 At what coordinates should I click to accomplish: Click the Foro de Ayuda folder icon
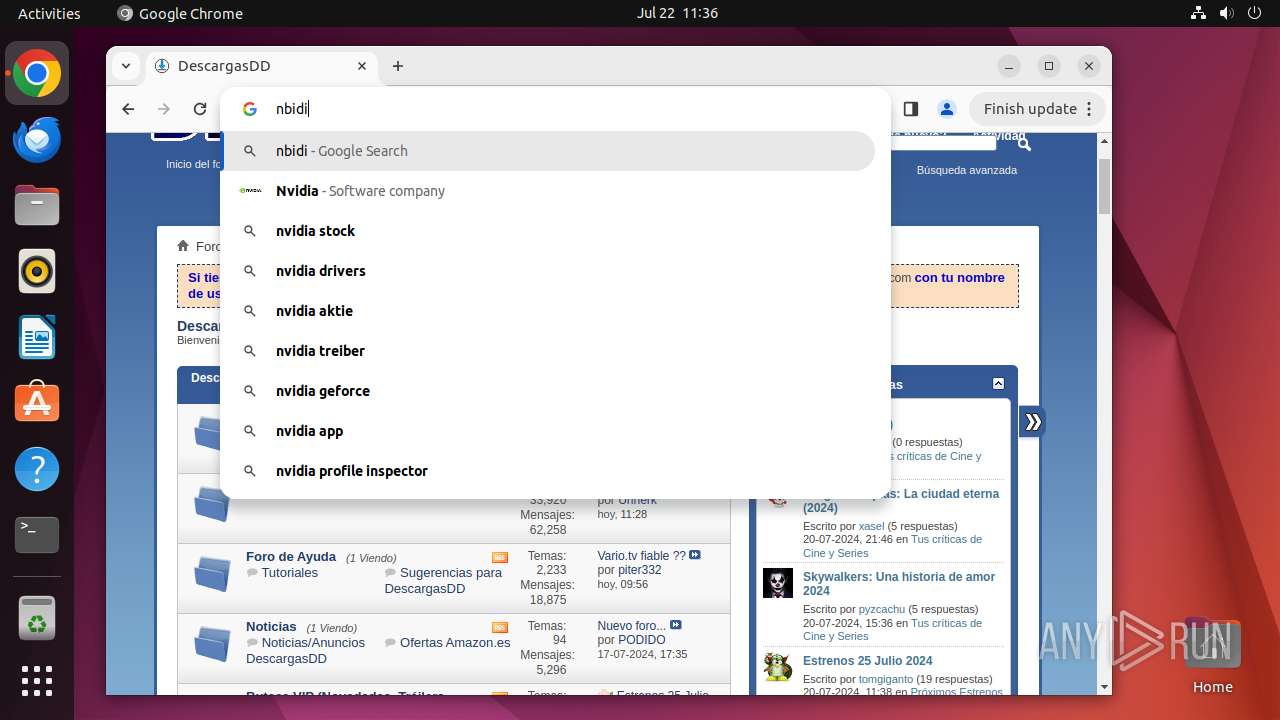[x=212, y=573]
